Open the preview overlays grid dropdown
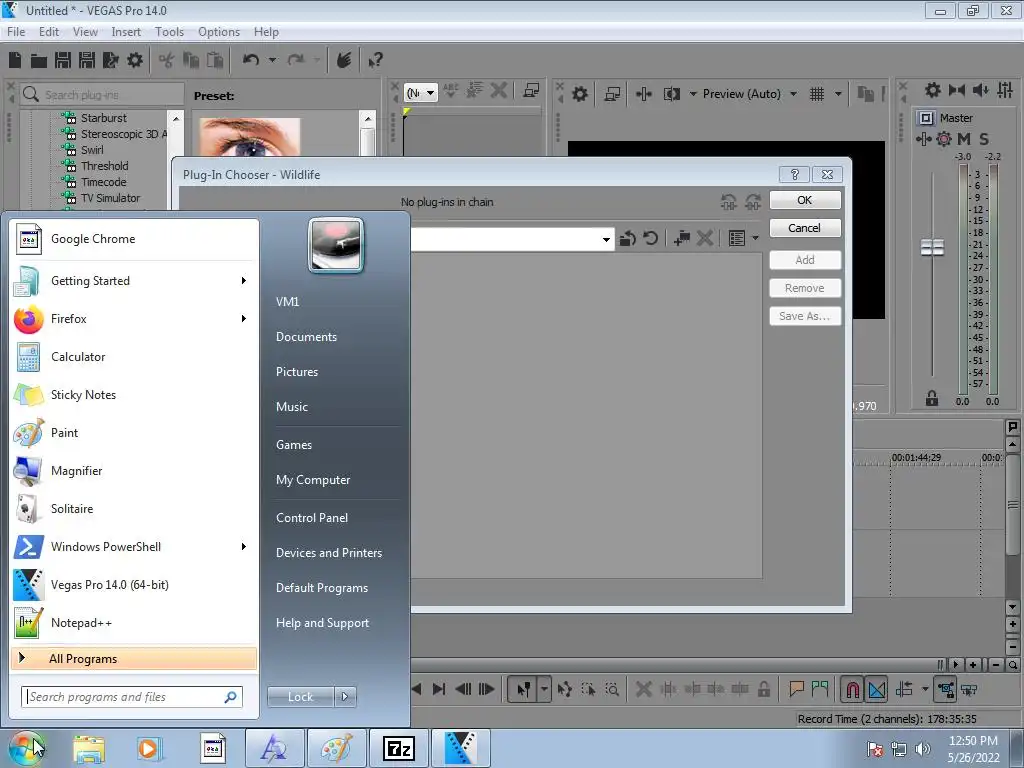The image size is (1024, 768). [838, 94]
